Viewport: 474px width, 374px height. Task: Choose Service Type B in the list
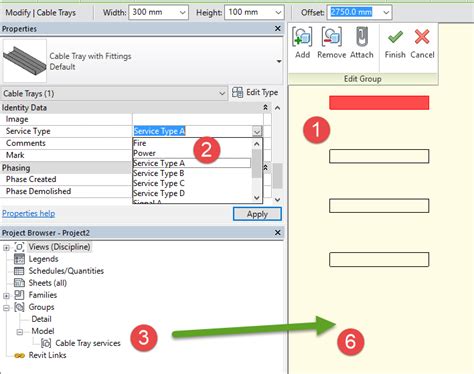(x=159, y=173)
